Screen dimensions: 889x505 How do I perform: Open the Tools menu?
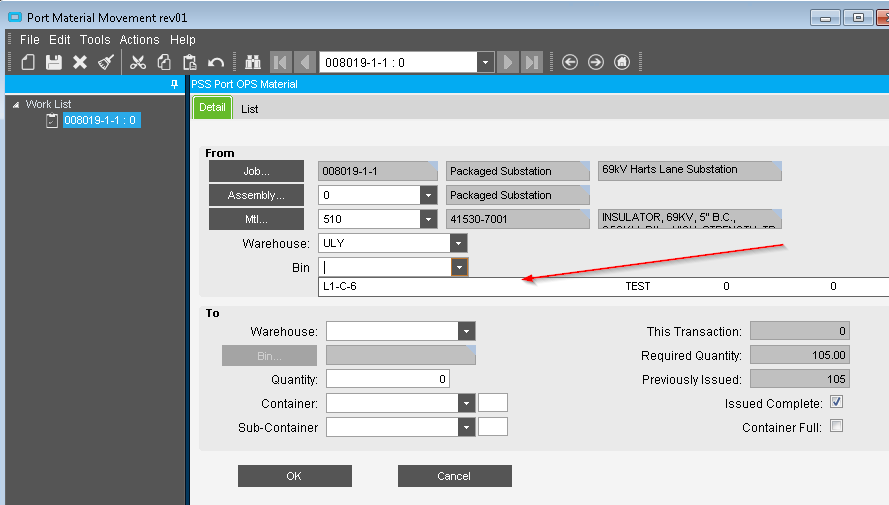(95, 40)
